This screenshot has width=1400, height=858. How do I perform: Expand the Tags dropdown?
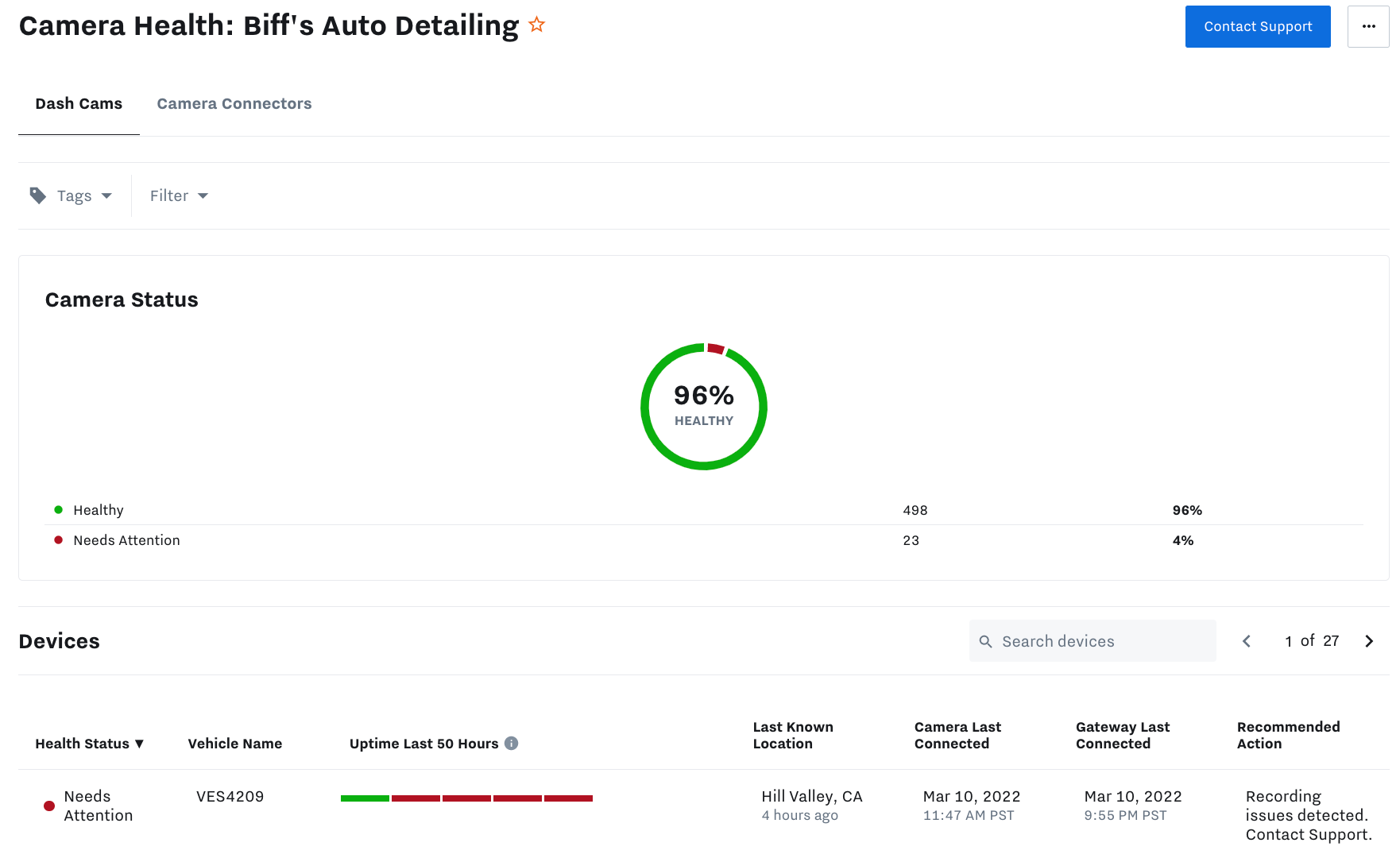83,195
